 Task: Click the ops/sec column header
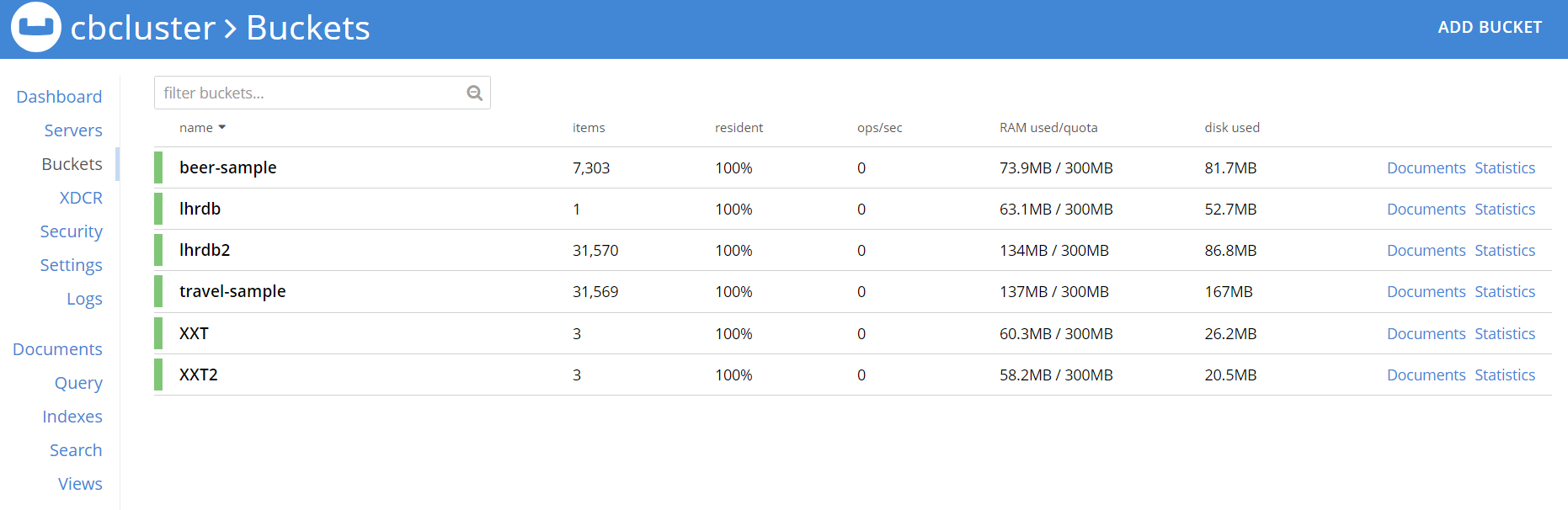point(879,128)
